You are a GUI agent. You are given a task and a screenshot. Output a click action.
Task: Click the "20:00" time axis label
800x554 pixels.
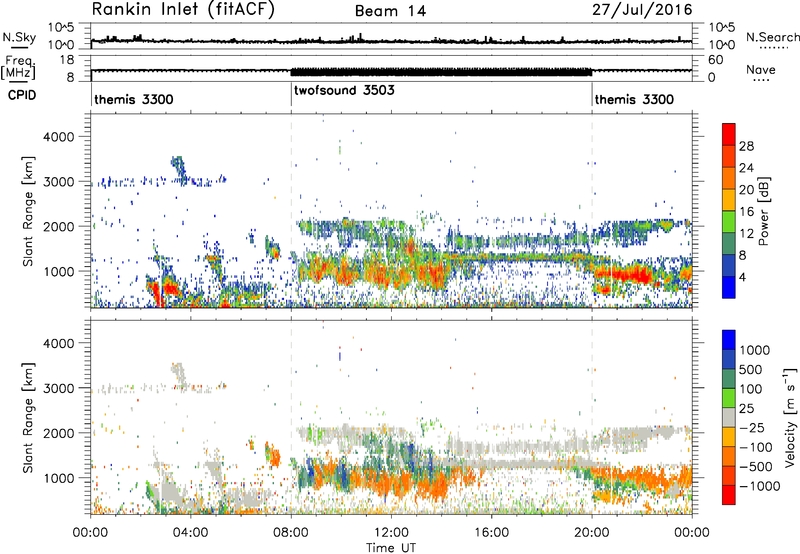[592, 533]
